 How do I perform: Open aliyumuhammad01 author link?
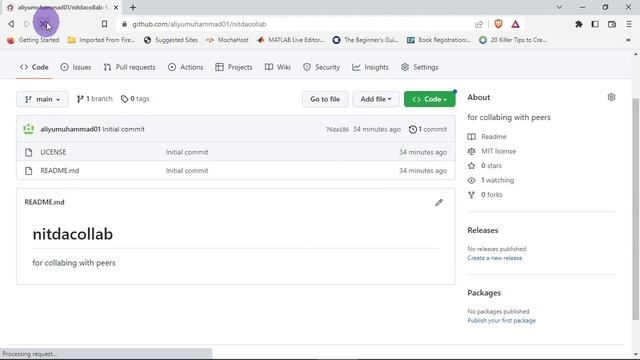coord(70,129)
